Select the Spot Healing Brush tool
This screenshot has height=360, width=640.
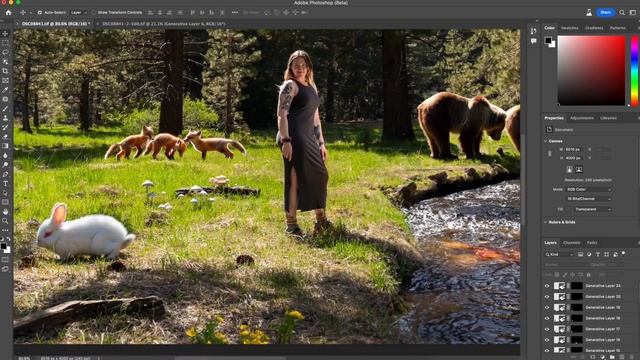(5, 99)
